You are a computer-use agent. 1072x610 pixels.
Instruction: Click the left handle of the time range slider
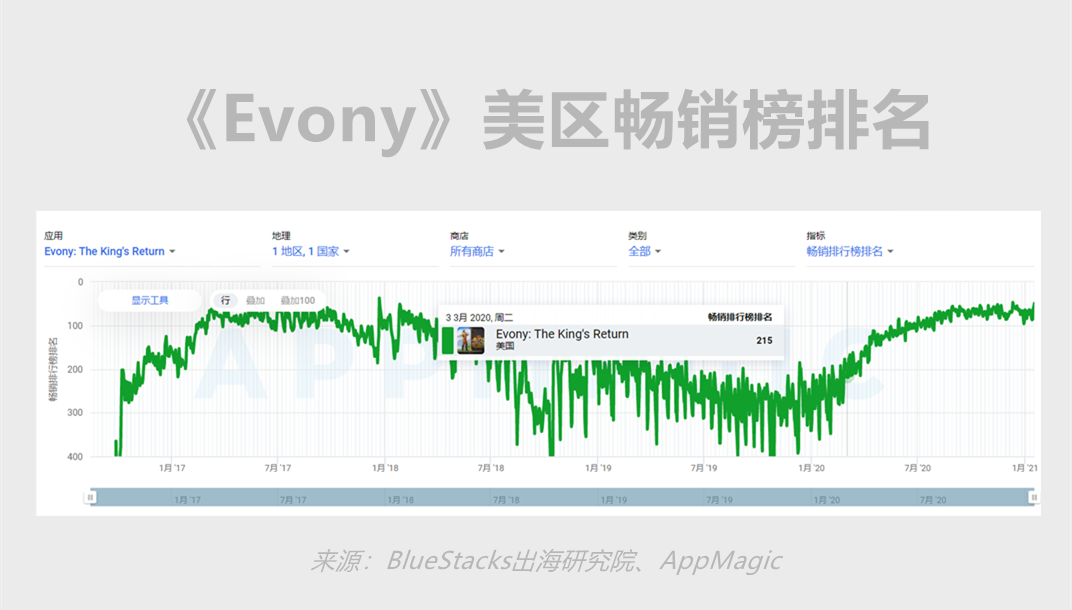(91, 497)
